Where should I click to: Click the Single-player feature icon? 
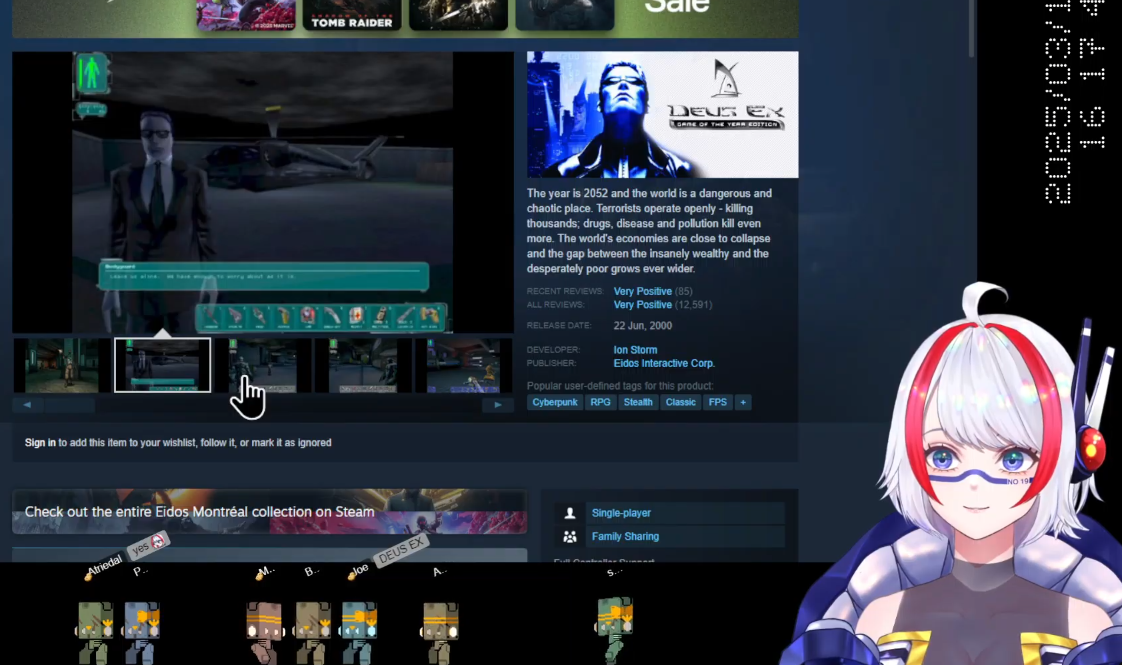570,513
